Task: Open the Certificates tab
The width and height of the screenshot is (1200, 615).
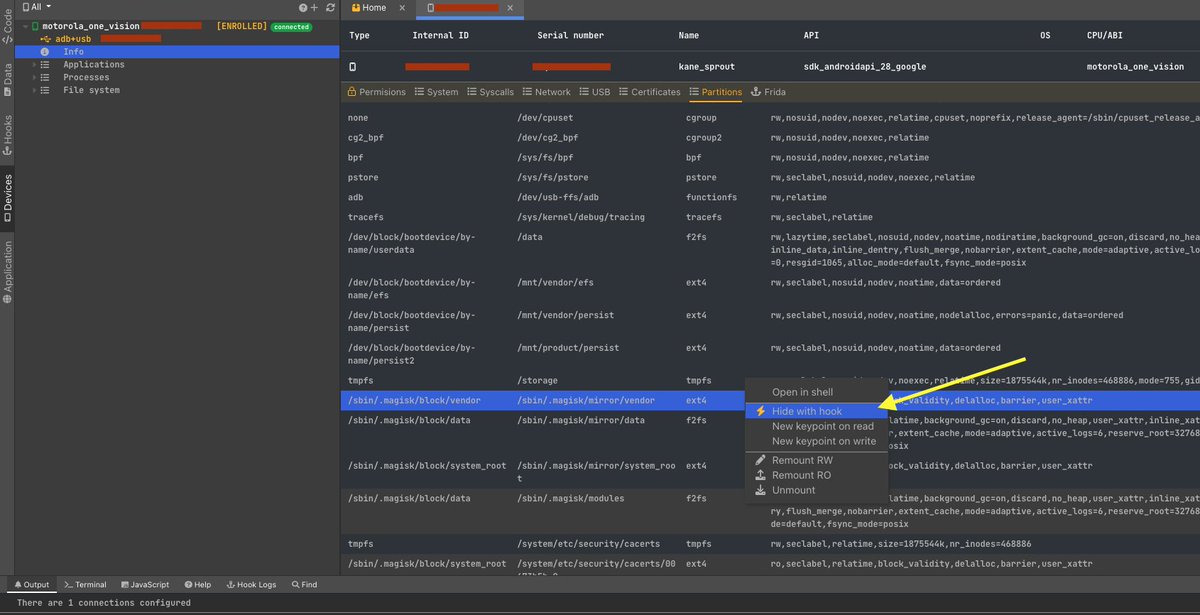Action: coord(649,91)
